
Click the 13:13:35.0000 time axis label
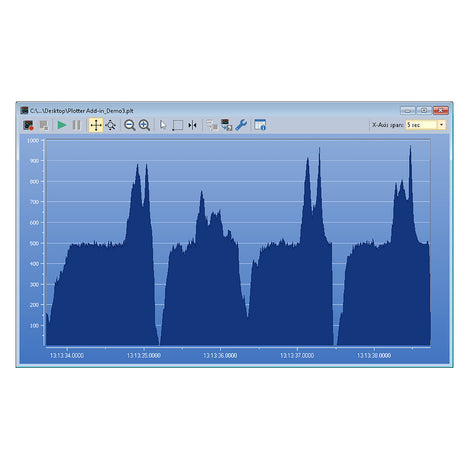click(x=144, y=356)
